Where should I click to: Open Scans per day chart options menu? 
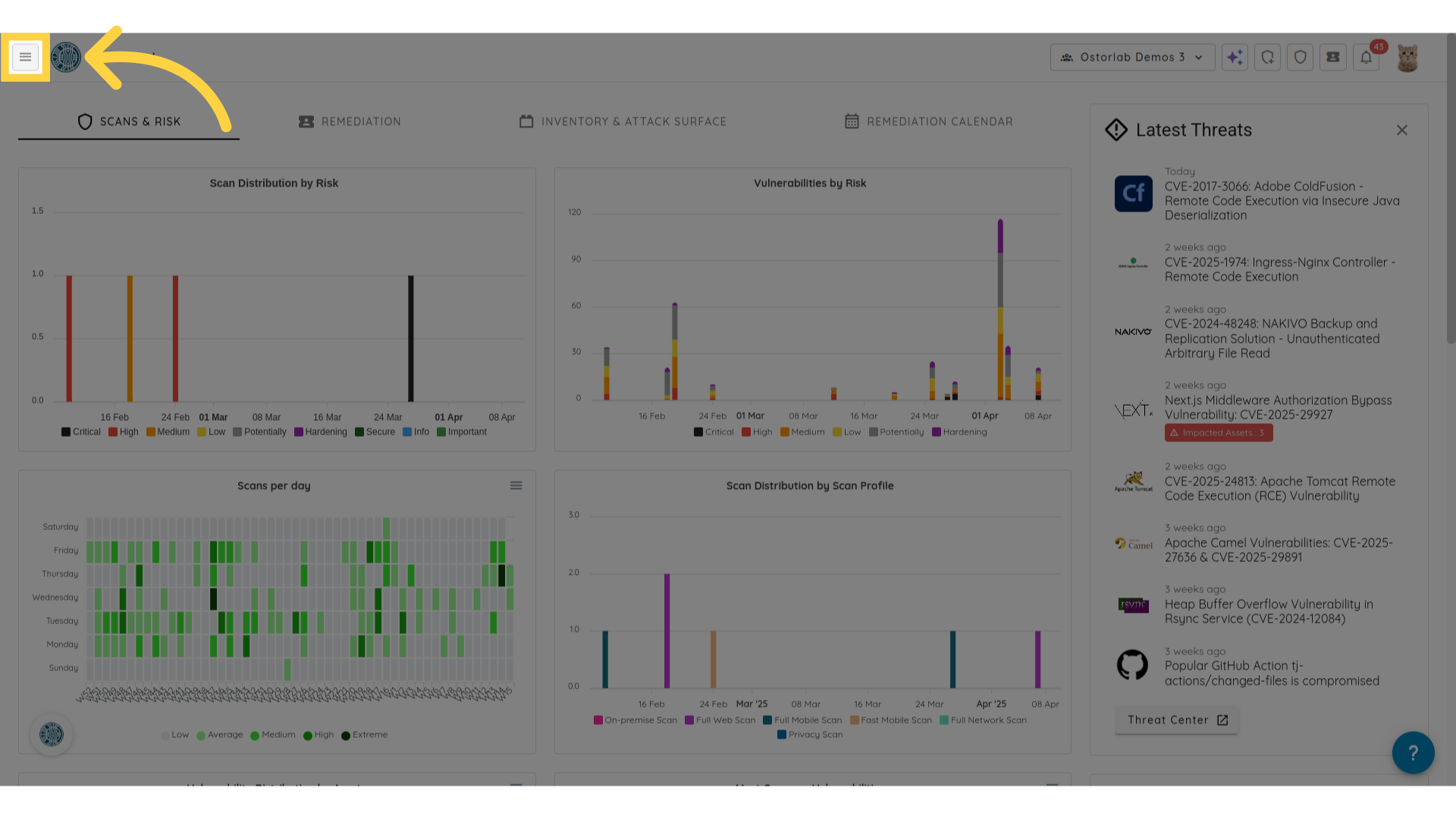pyautogui.click(x=516, y=485)
